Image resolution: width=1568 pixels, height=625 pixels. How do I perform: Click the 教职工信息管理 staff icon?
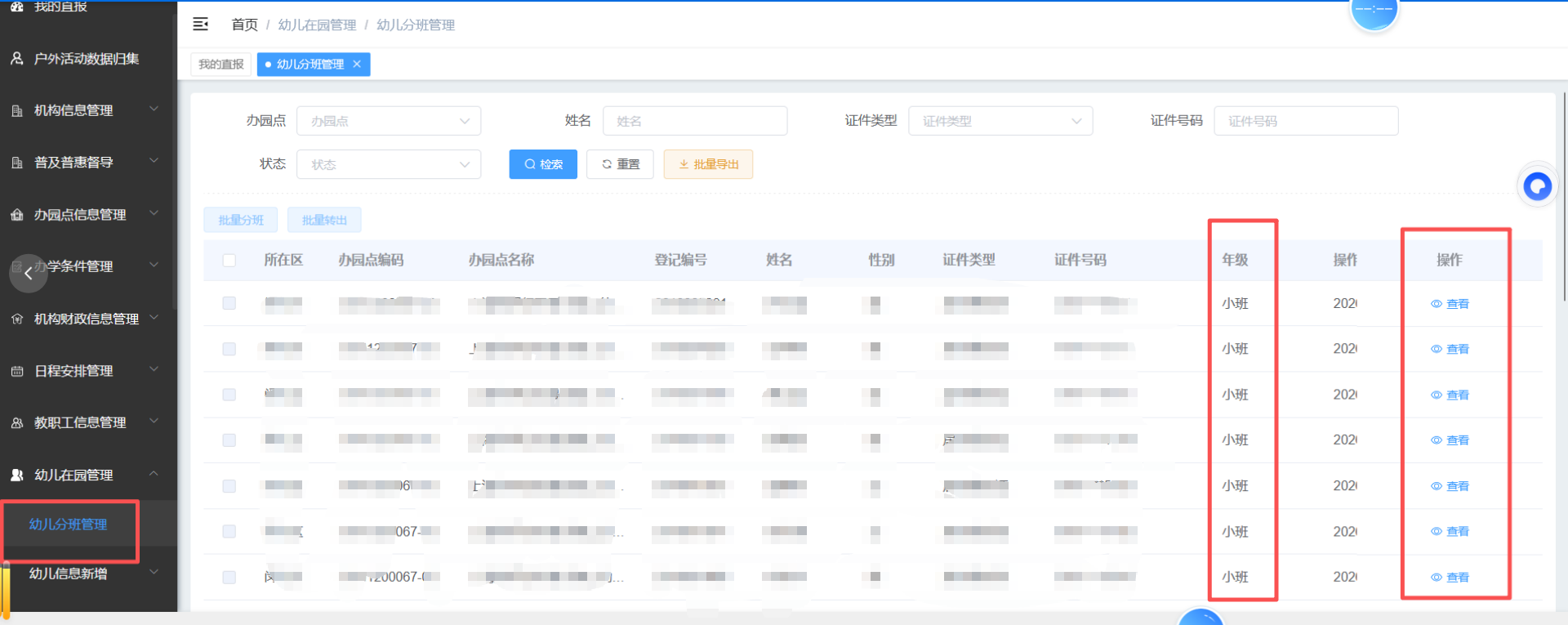click(16, 422)
